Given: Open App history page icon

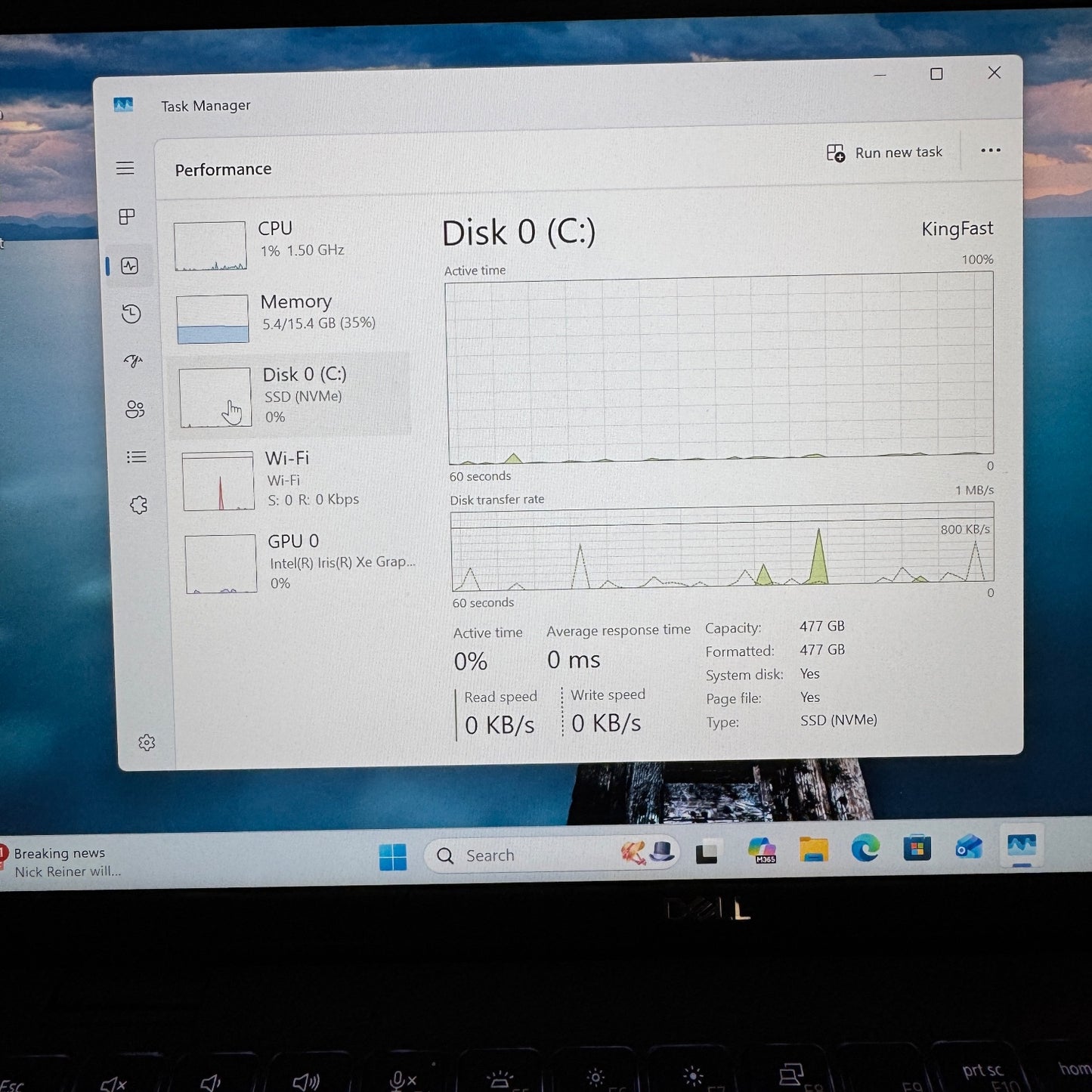Looking at the screenshot, I should point(131,314).
